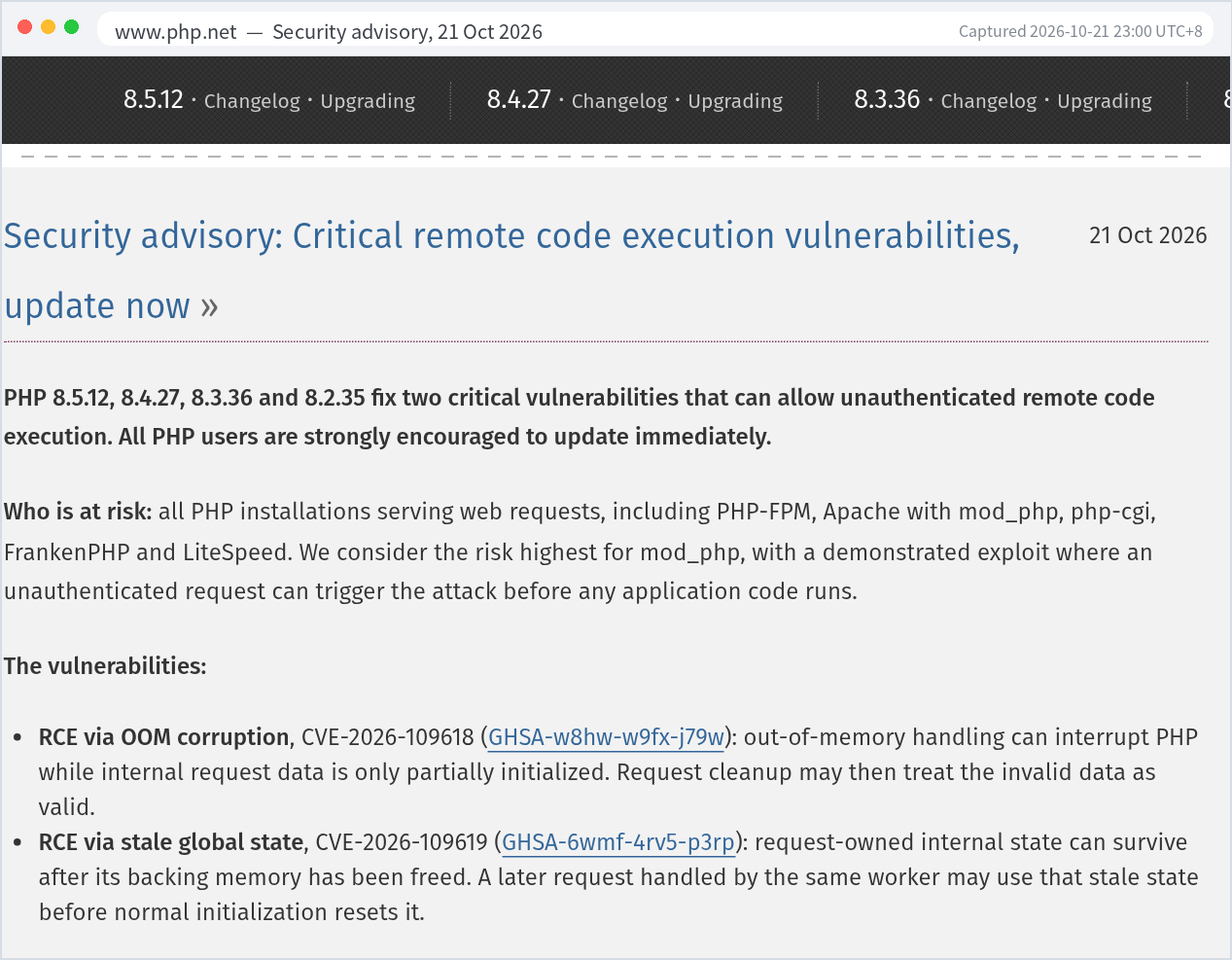The width and height of the screenshot is (1232, 960).
Task: Open advisory GHSA-w8hw-w9fx-j79w
Action: tap(606, 737)
